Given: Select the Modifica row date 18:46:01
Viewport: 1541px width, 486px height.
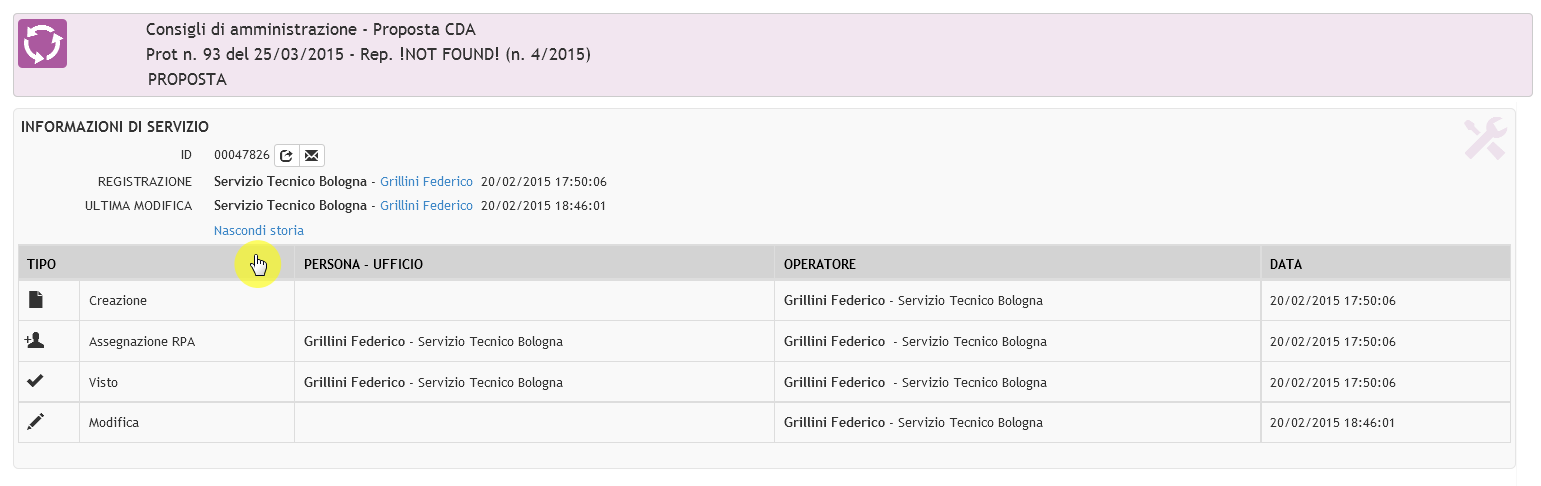Looking at the screenshot, I should pos(1332,422).
